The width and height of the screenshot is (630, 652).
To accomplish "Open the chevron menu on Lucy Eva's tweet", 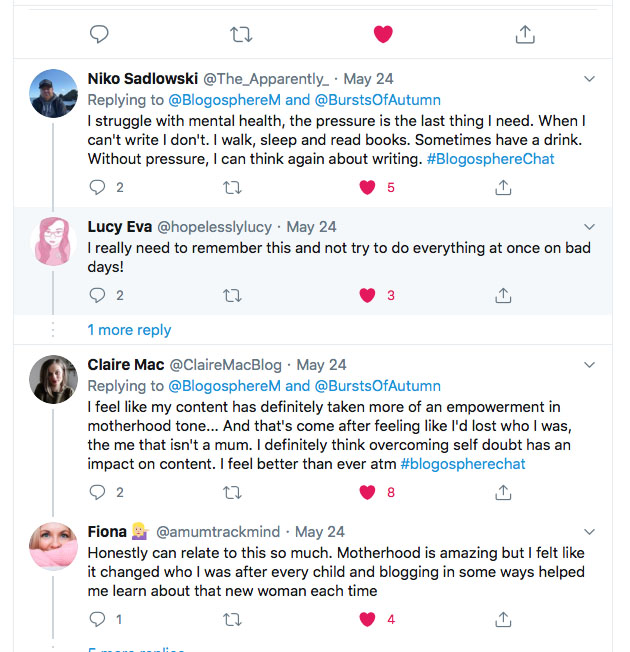I will pyautogui.click(x=589, y=227).
